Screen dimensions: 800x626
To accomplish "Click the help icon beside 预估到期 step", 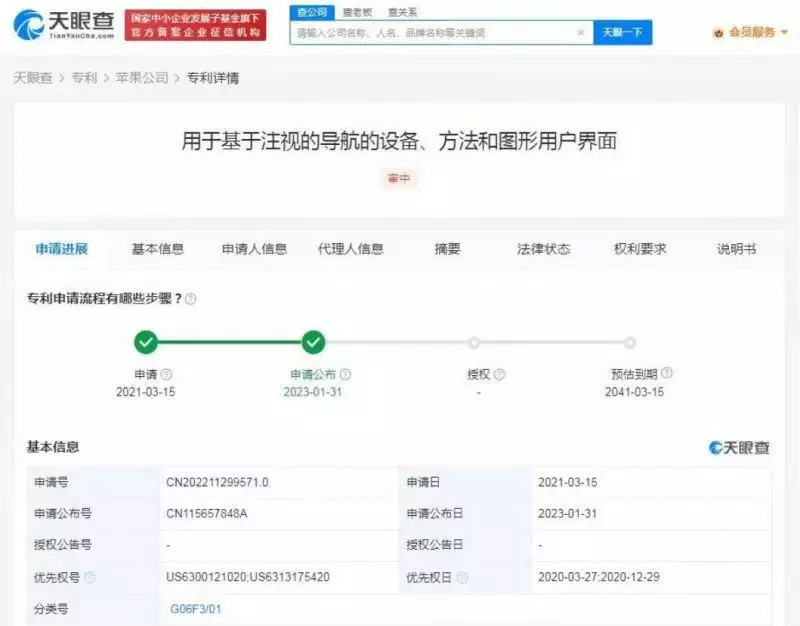I will tap(667, 373).
